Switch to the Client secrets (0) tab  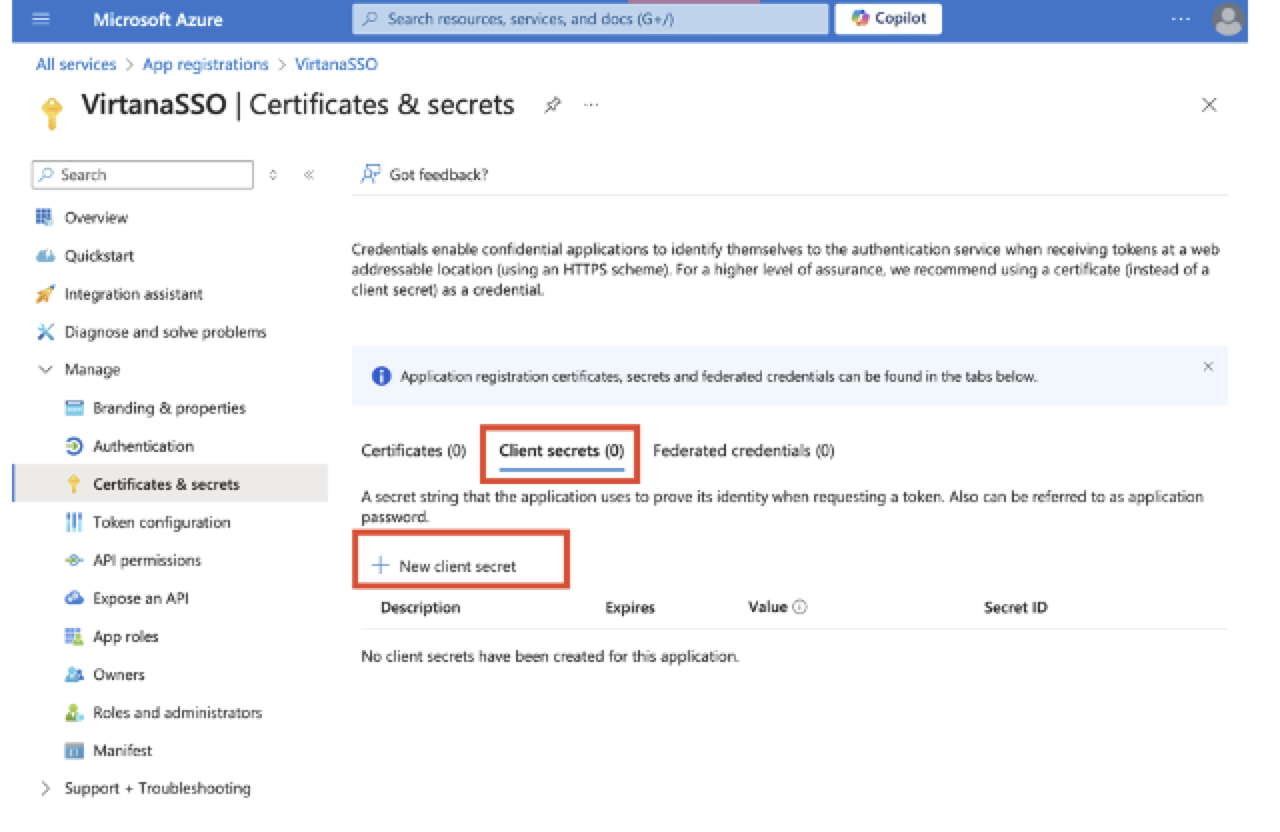pos(561,451)
